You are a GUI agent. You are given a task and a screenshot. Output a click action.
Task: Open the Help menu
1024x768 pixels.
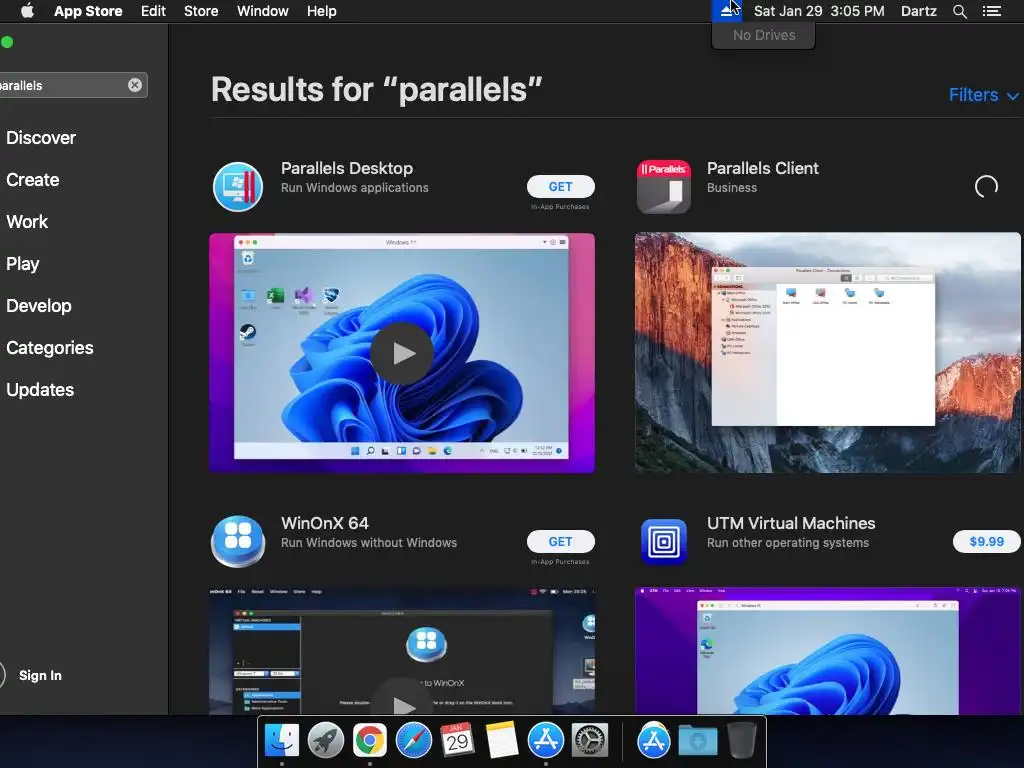tap(321, 11)
